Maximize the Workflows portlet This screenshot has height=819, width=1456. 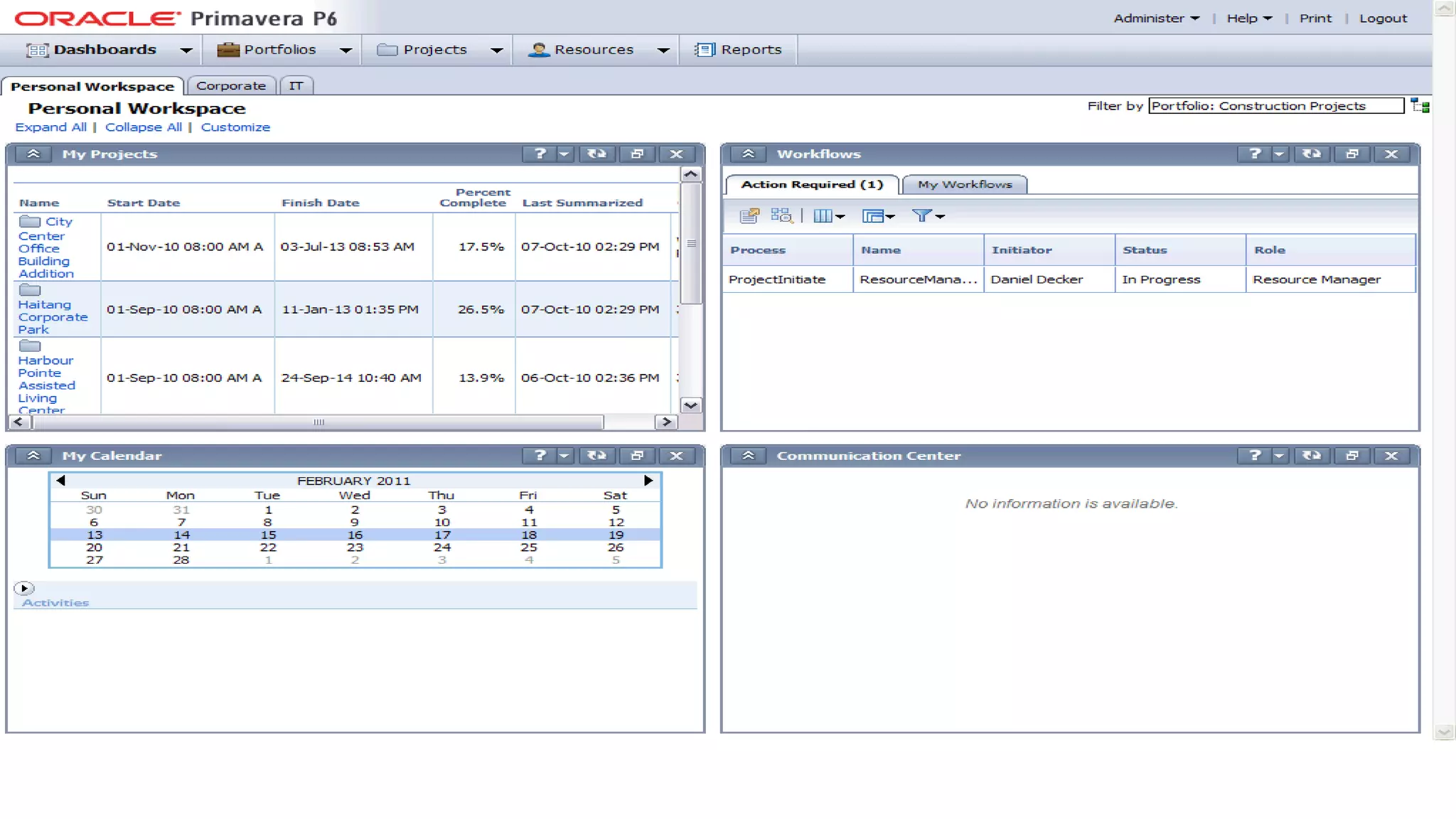point(1352,154)
